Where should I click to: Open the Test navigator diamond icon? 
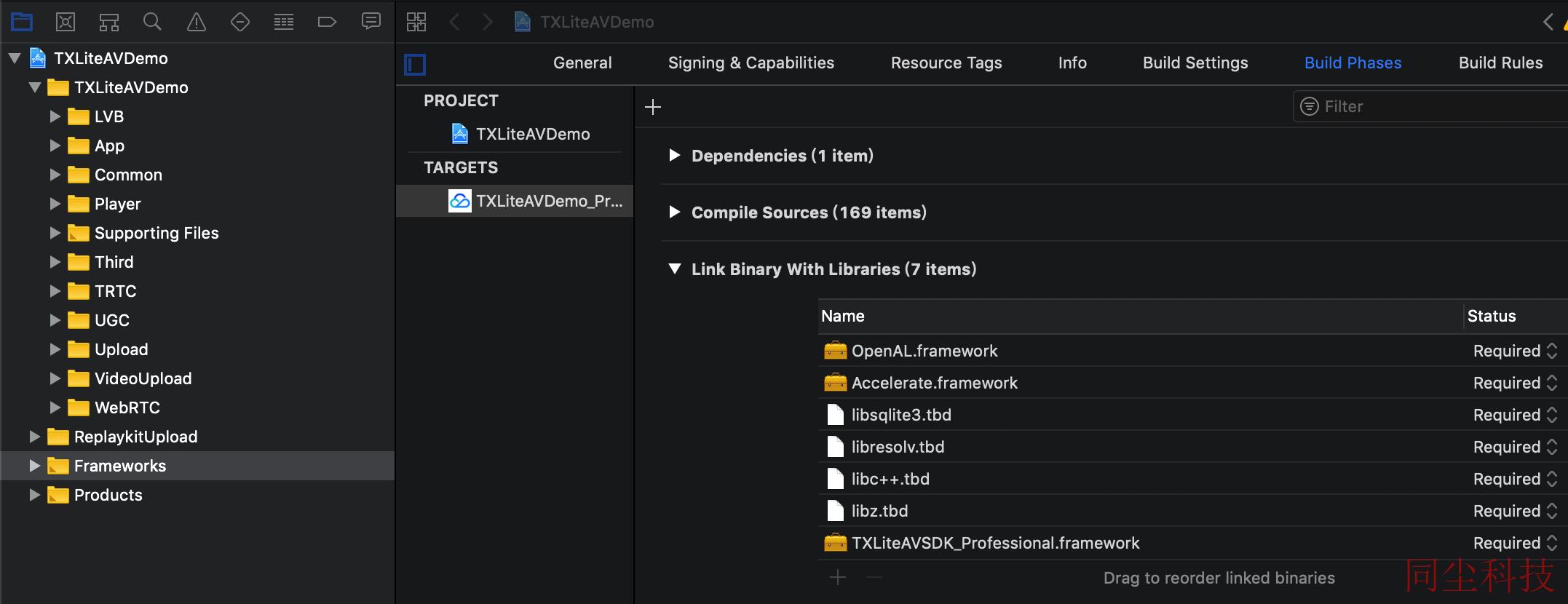[240, 22]
